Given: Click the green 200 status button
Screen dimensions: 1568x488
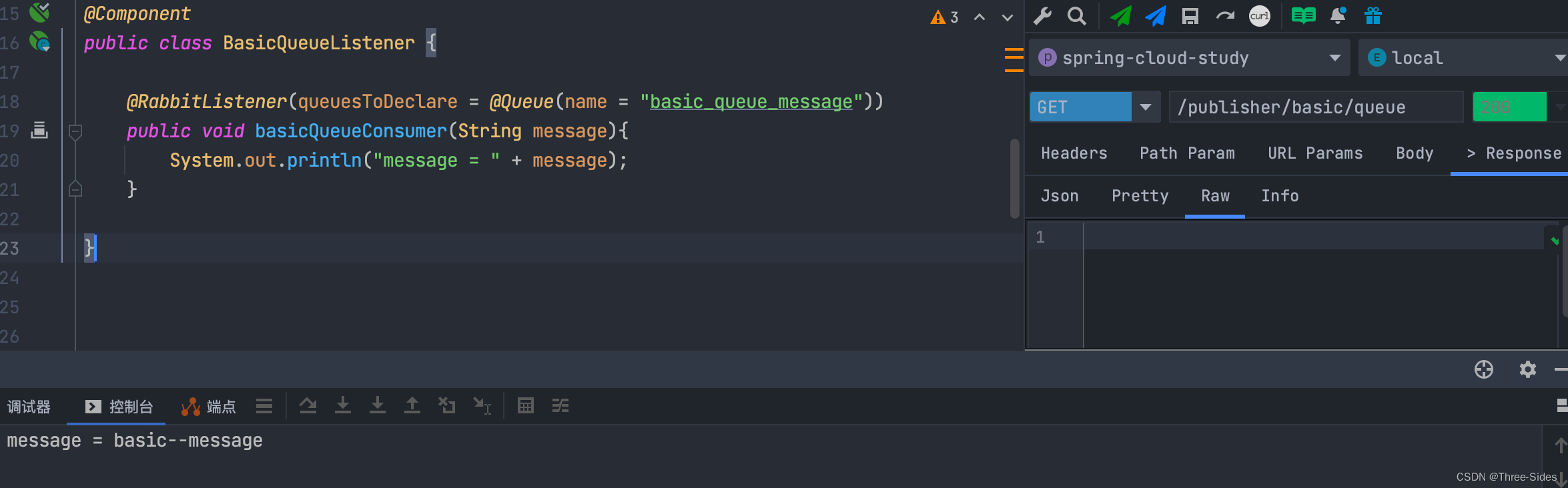Looking at the screenshot, I should pyautogui.click(x=1509, y=107).
